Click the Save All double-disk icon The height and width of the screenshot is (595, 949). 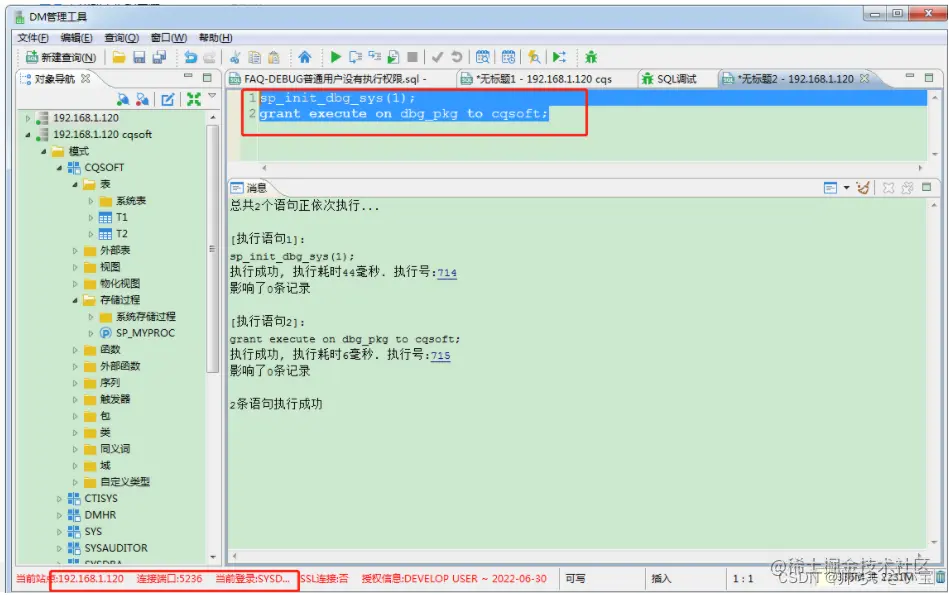(159, 58)
